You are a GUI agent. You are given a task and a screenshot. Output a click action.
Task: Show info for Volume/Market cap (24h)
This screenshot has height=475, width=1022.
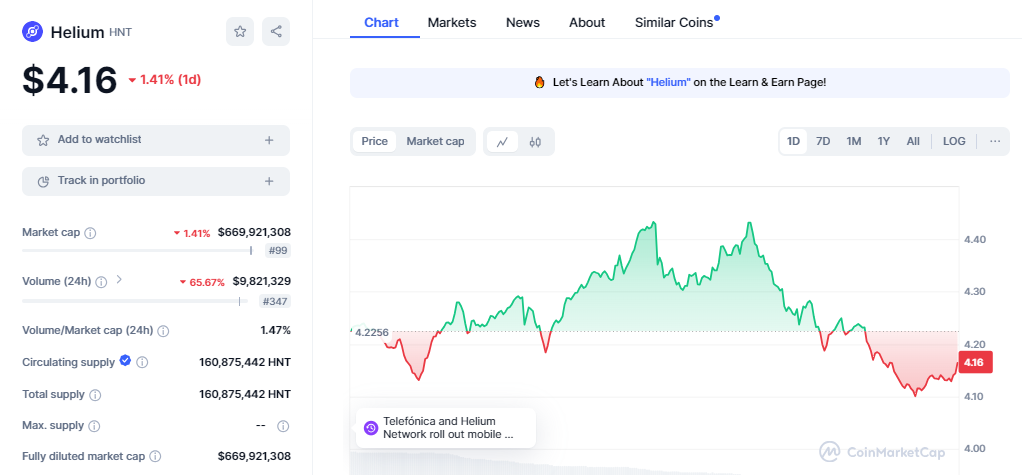pyautogui.click(x=163, y=331)
